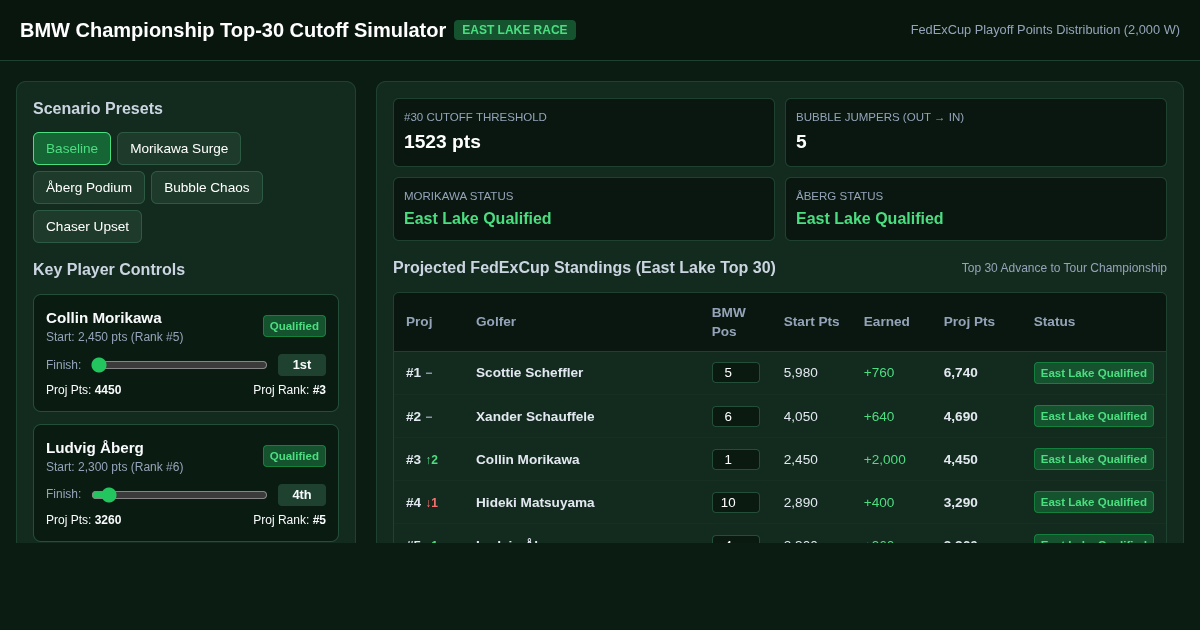
Task: Click the Projected FedExCup Standings heading
Action: 584,268
